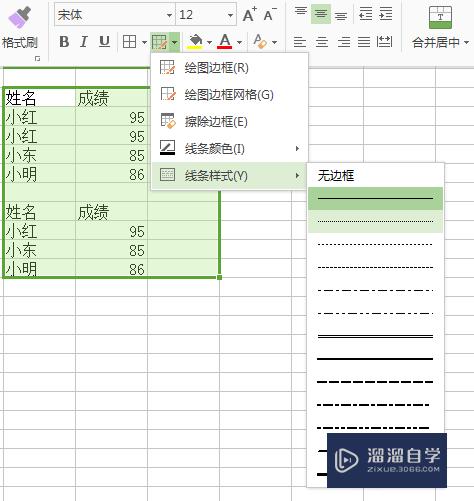Click the top cell containing 姓名

point(39,98)
